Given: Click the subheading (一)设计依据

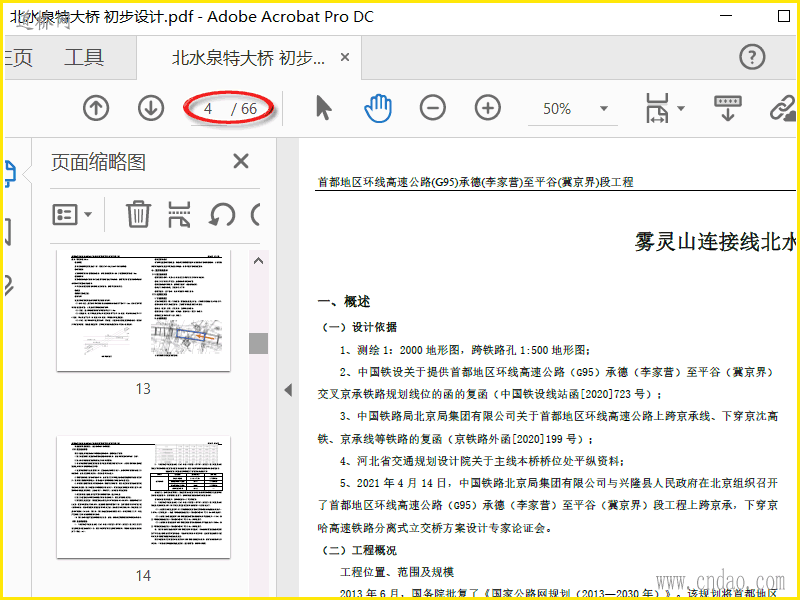Looking at the screenshot, I should click(x=359, y=327).
